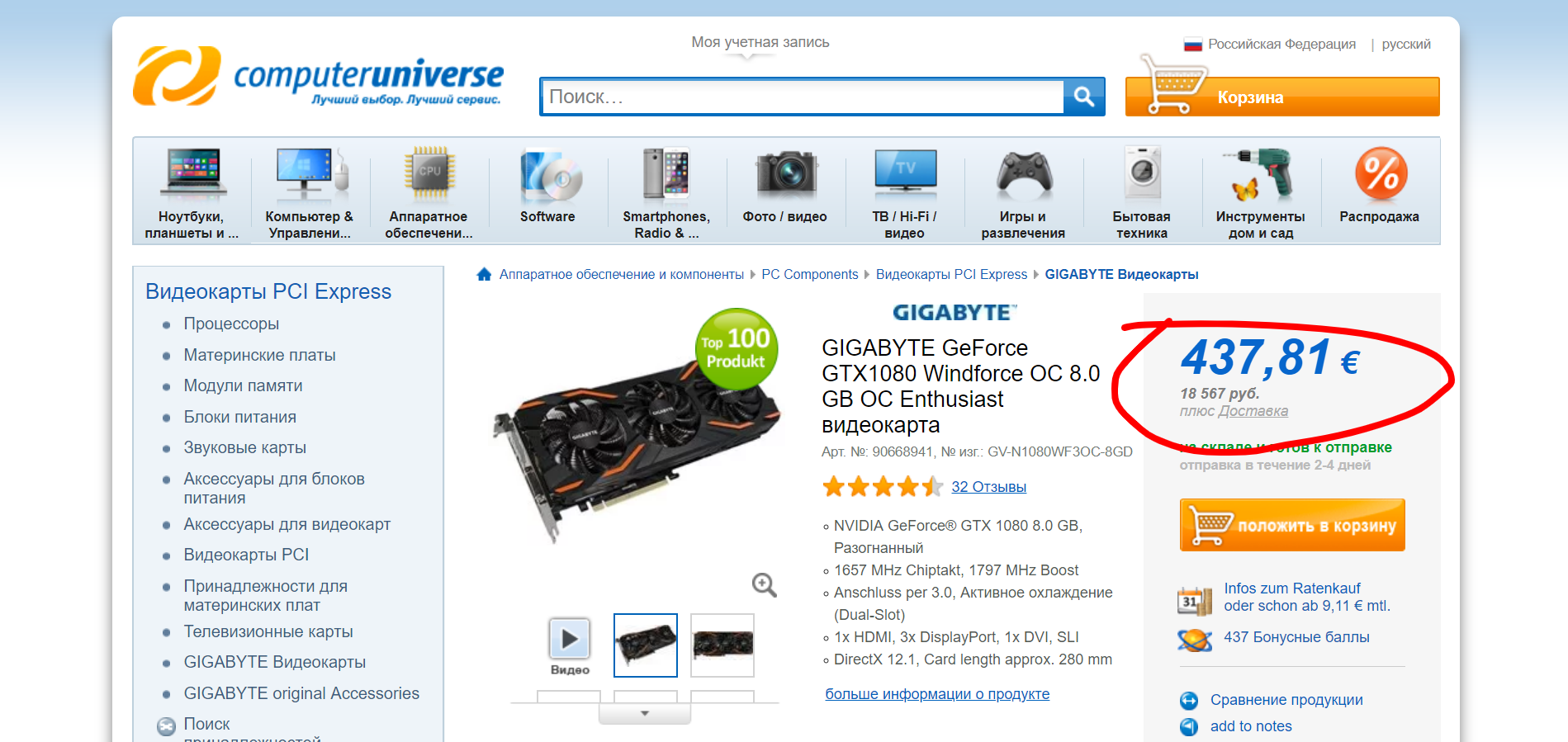Image resolution: width=1568 pixels, height=742 pixels.
Task: Click the sidebar Поиск search icon
Action: [166, 726]
